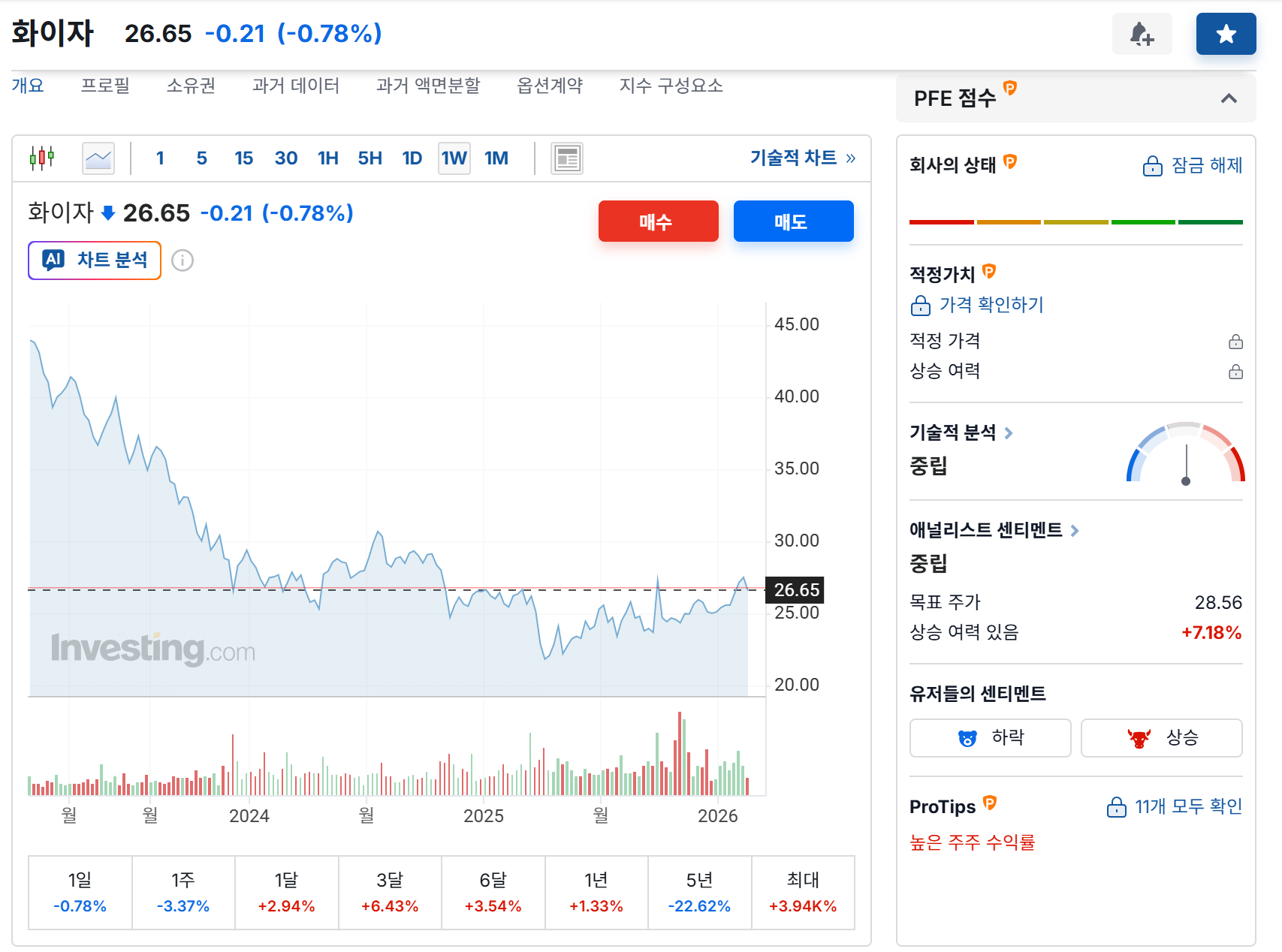Click the 2025 label on chart time axis
1282x952 pixels.
pyautogui.click(x=484, y=816)
